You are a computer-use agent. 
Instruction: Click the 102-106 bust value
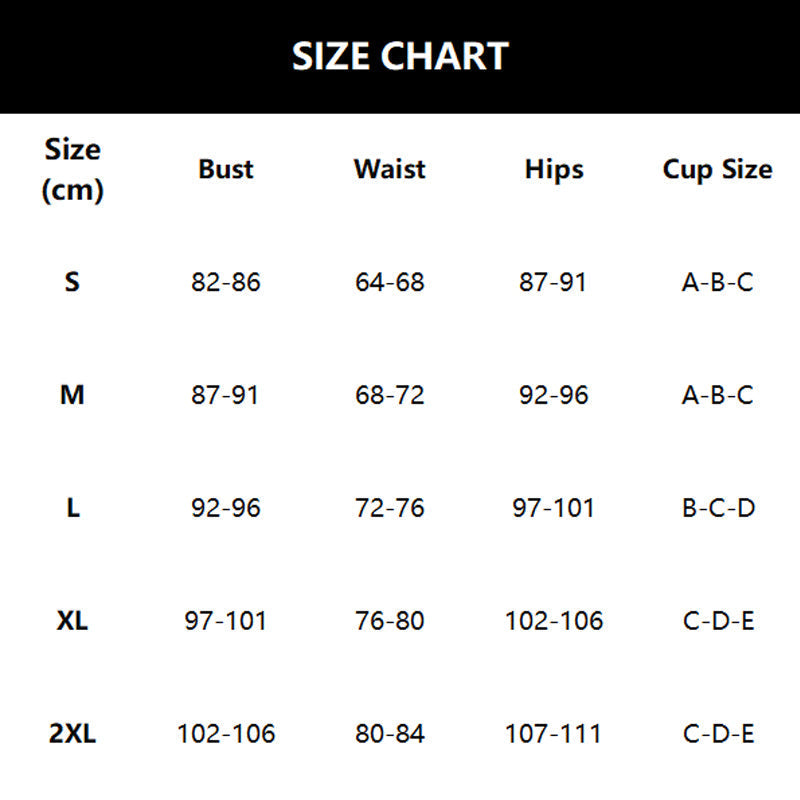pos(226,734)
